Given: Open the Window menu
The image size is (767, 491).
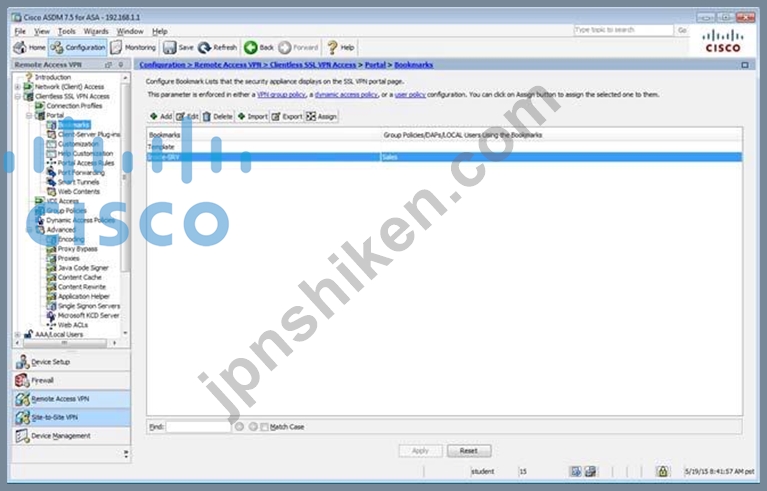Looking at the screenshot, I should [x=130, y=31].
